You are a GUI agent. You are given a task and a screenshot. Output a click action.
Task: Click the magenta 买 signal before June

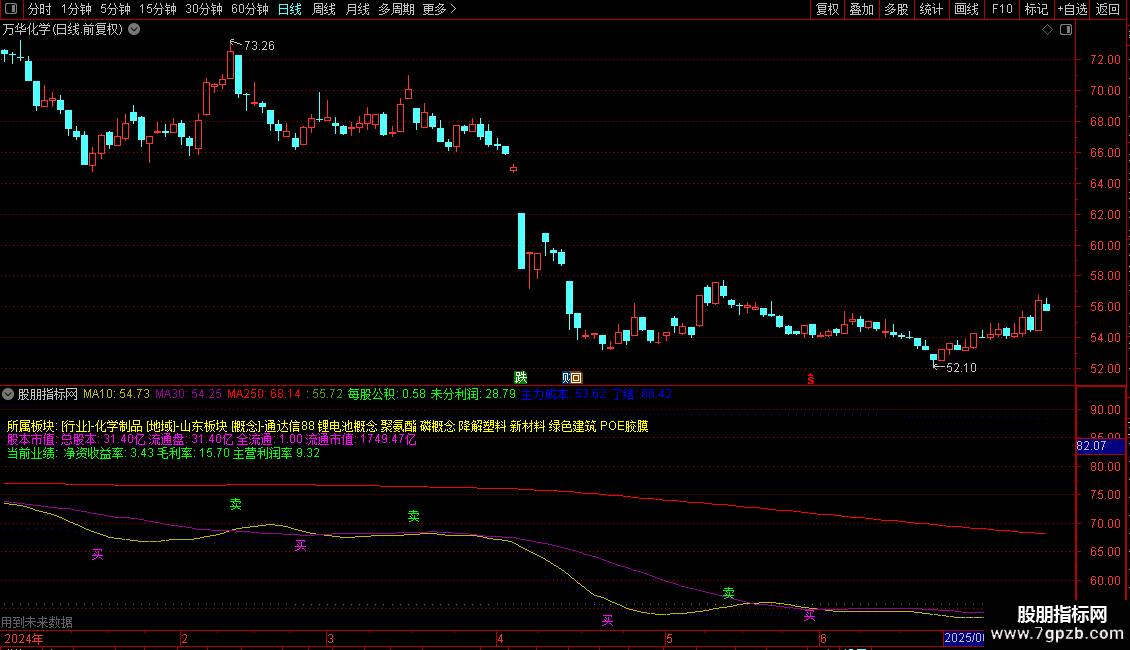[809, 615]
